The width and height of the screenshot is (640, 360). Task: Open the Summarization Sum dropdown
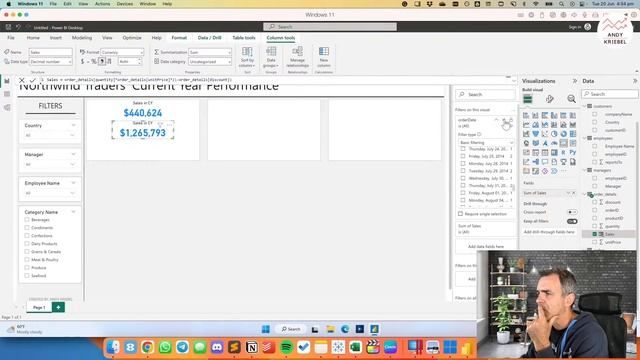pyautogui.click(x=210, y=52)
